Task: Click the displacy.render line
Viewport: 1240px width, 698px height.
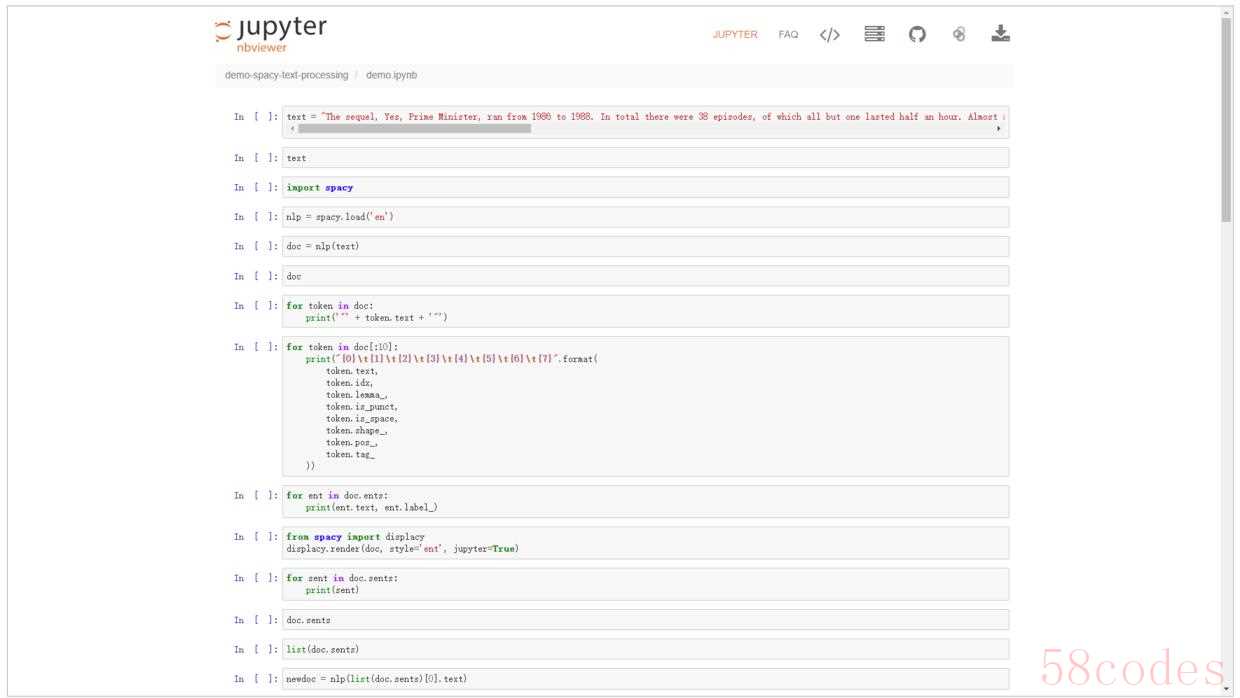Action: click(x=402, y=549)
